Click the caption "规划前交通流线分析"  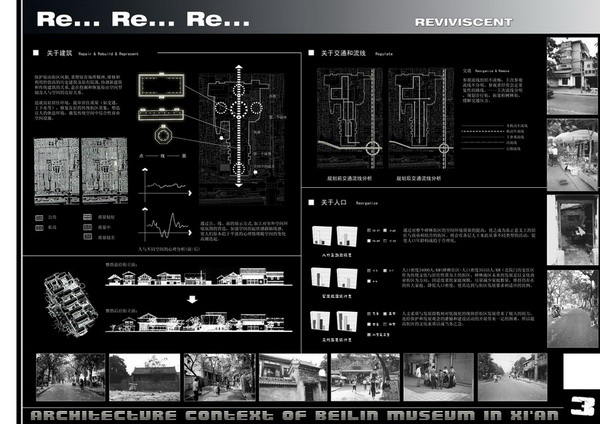tap(349, 178)
